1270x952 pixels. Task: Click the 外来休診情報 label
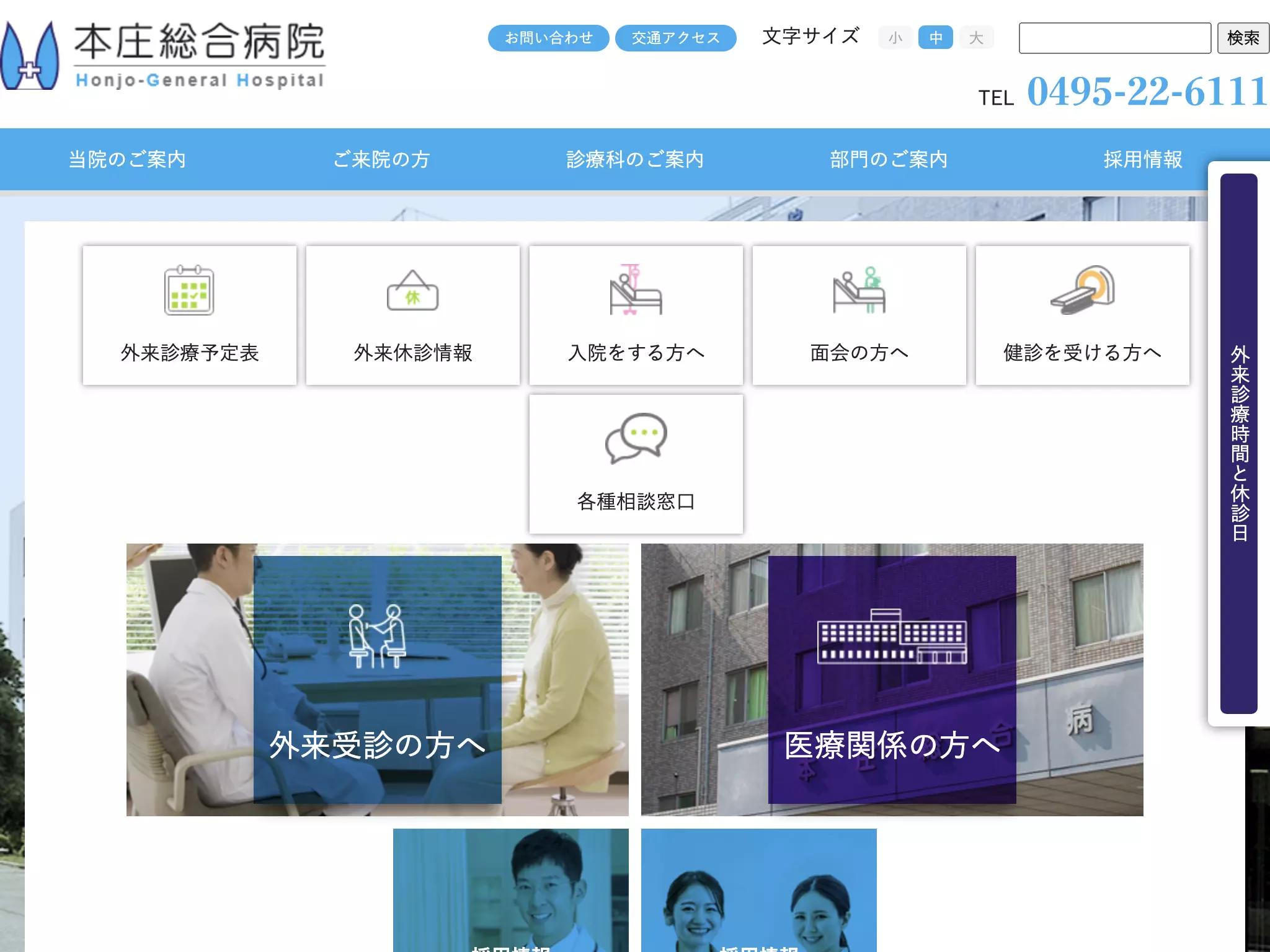413,353
